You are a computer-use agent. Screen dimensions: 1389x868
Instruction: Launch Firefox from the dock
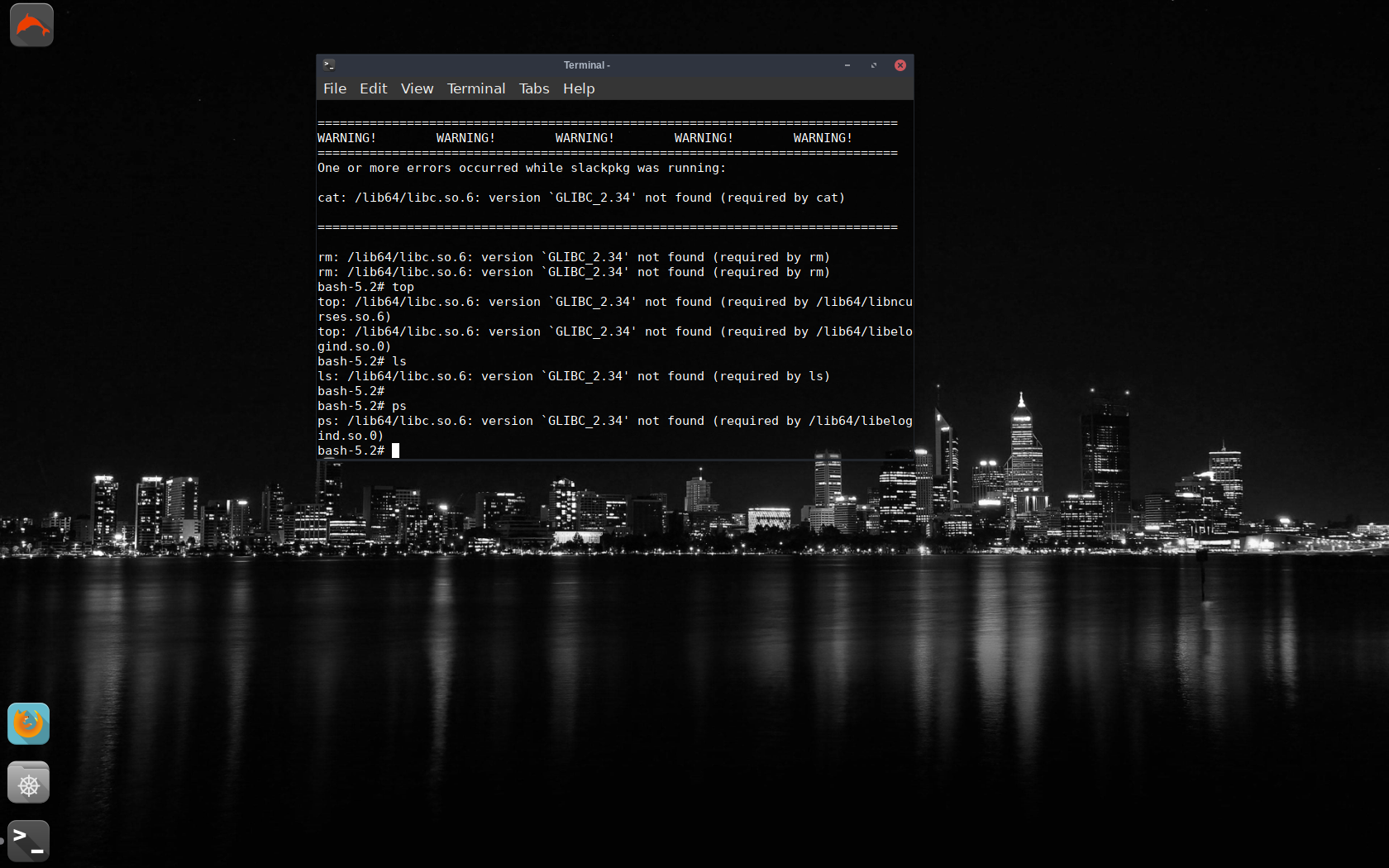pyautogui.click(x=29, y=724)
